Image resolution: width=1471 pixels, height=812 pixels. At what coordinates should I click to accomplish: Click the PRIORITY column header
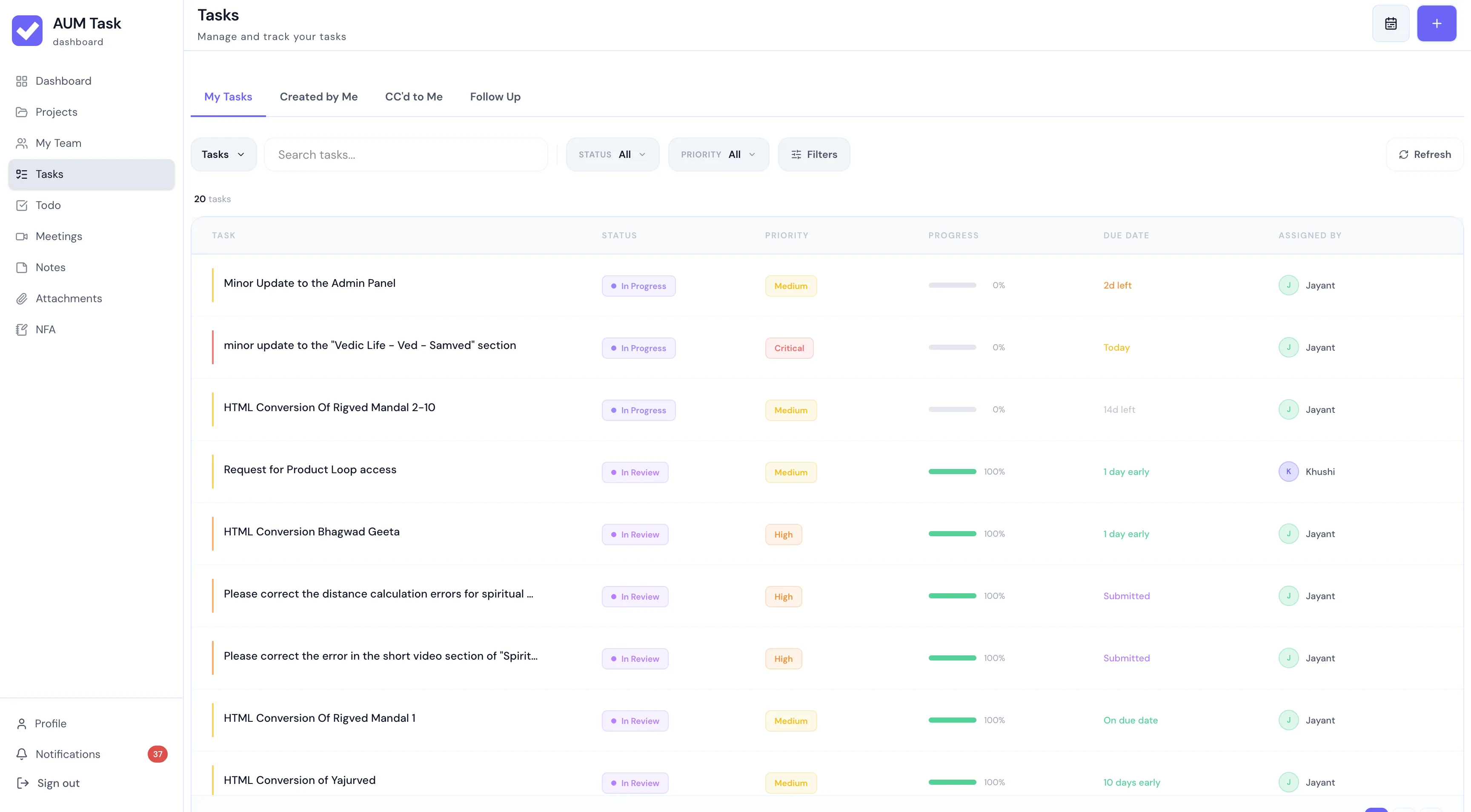click(x=786, y=235)
